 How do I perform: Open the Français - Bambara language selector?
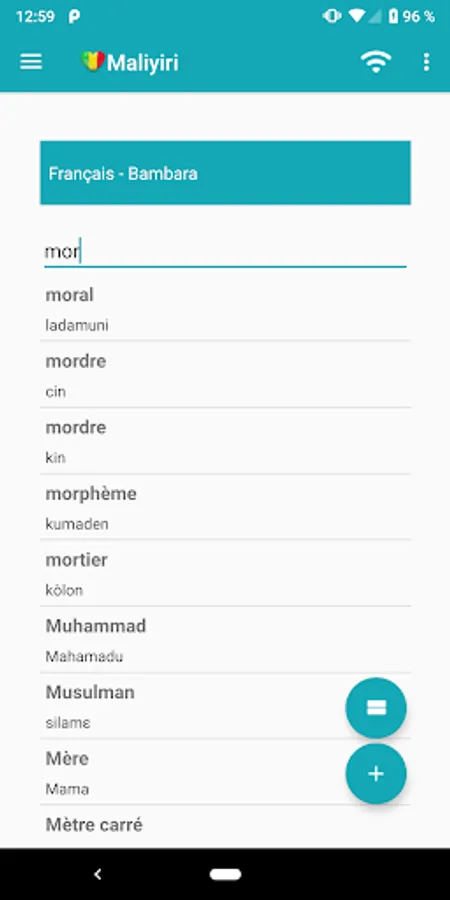(225, 173)
